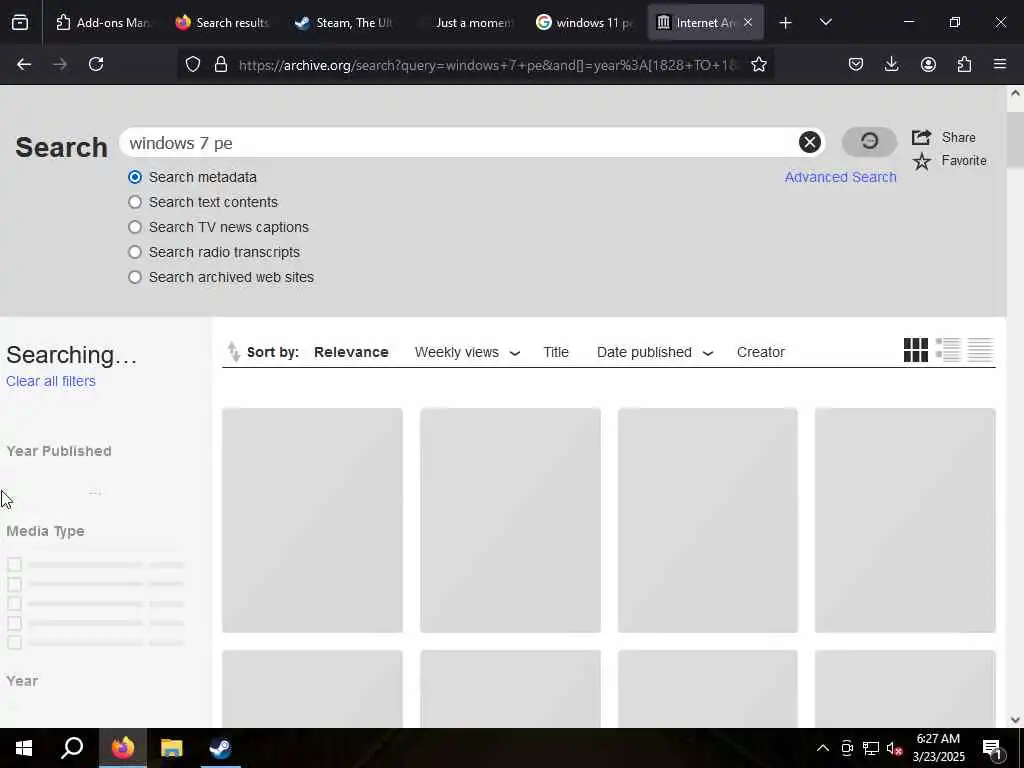
Task: Toggle sort direction arrows icon
Action: point(233,352)
